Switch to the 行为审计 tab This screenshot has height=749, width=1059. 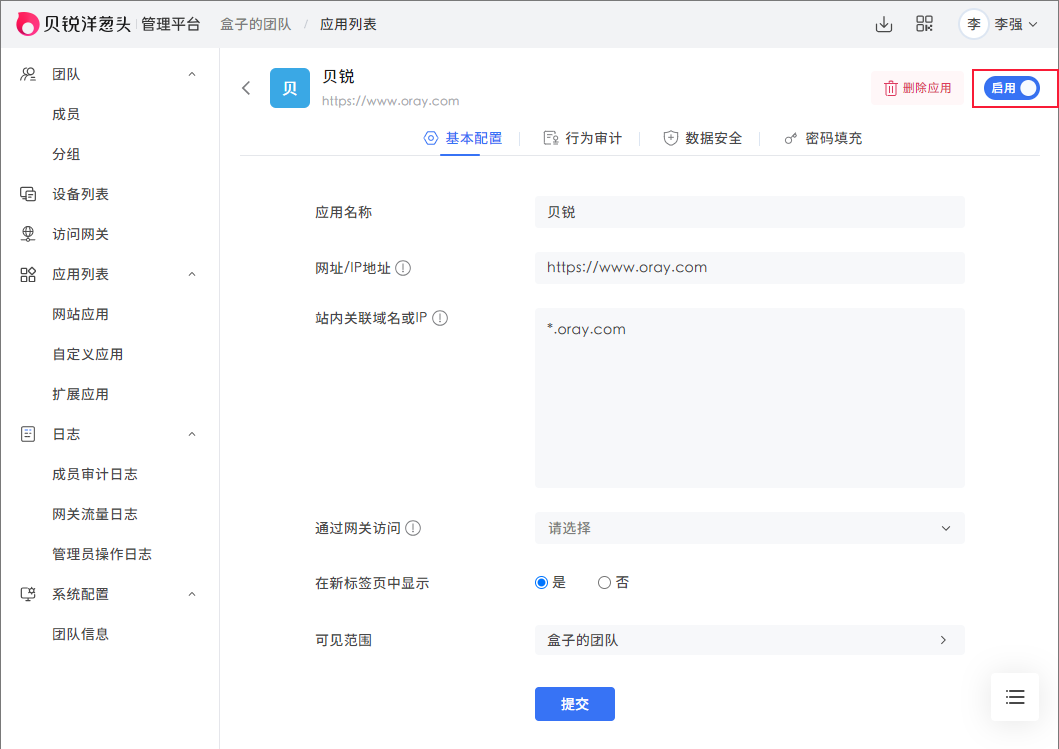[x=582, y=138]
